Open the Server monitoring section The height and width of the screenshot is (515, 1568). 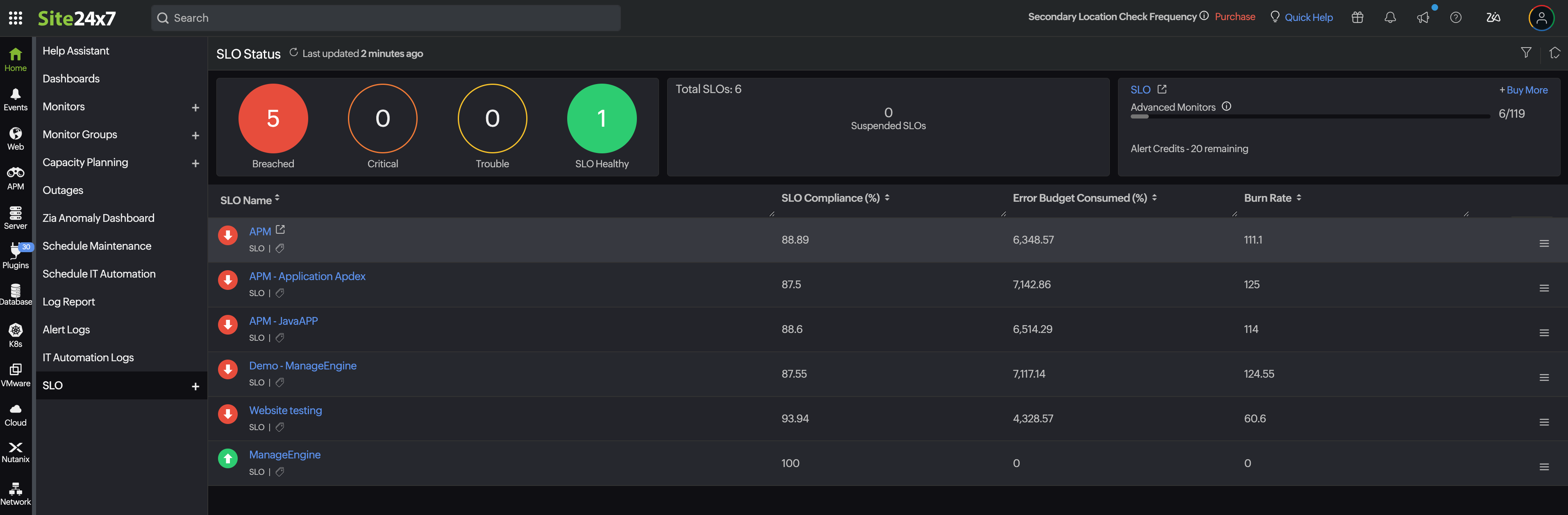point(16,217)
